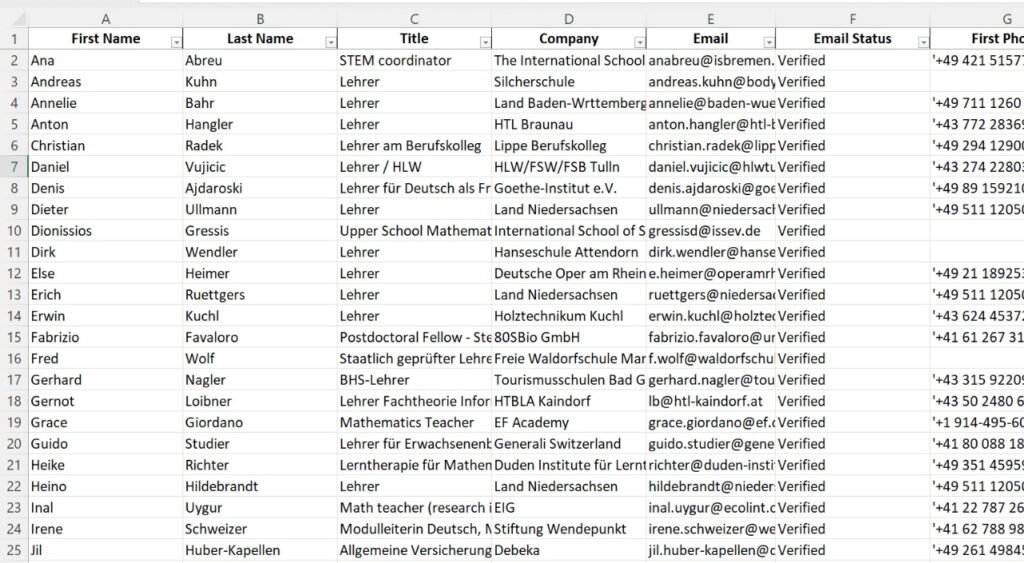Viewport: 1024px width, 563px height.
Task: Select column A header
Action: coord(106,18)
